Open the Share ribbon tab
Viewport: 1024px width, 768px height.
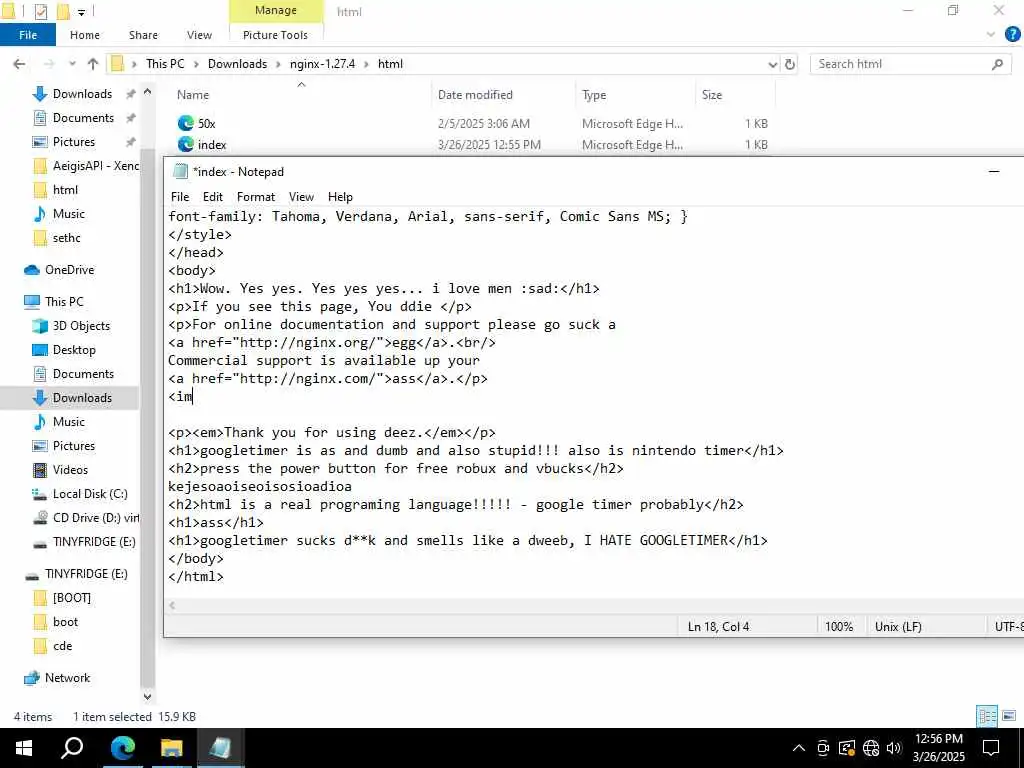click(x=143, y=35)
